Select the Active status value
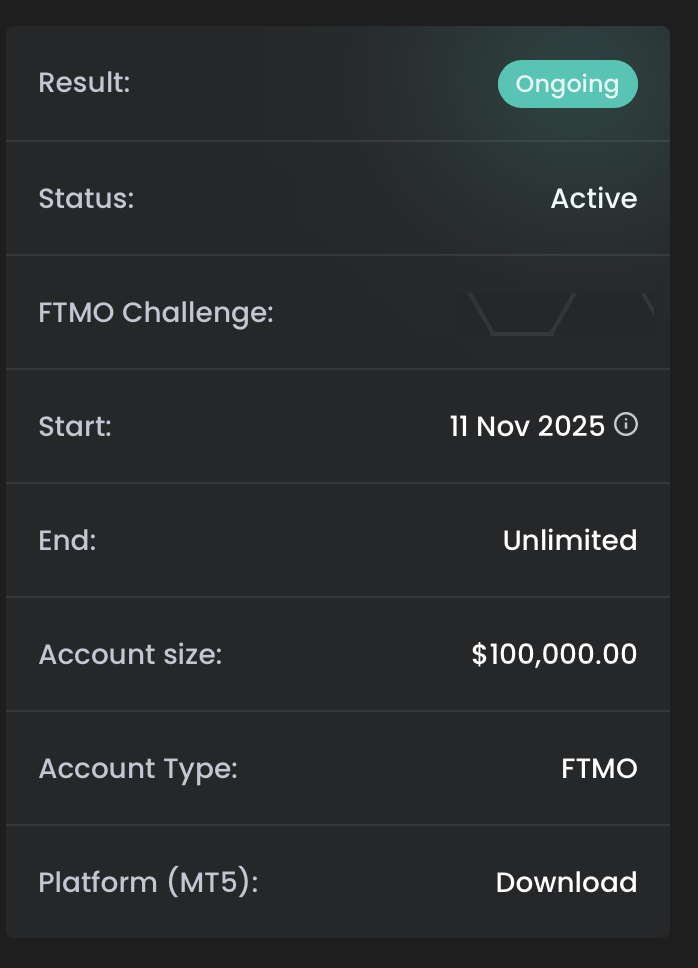Image resolution: width=698 pixels, height=968 pixels. pyautogui.click(x=593, y=198)
